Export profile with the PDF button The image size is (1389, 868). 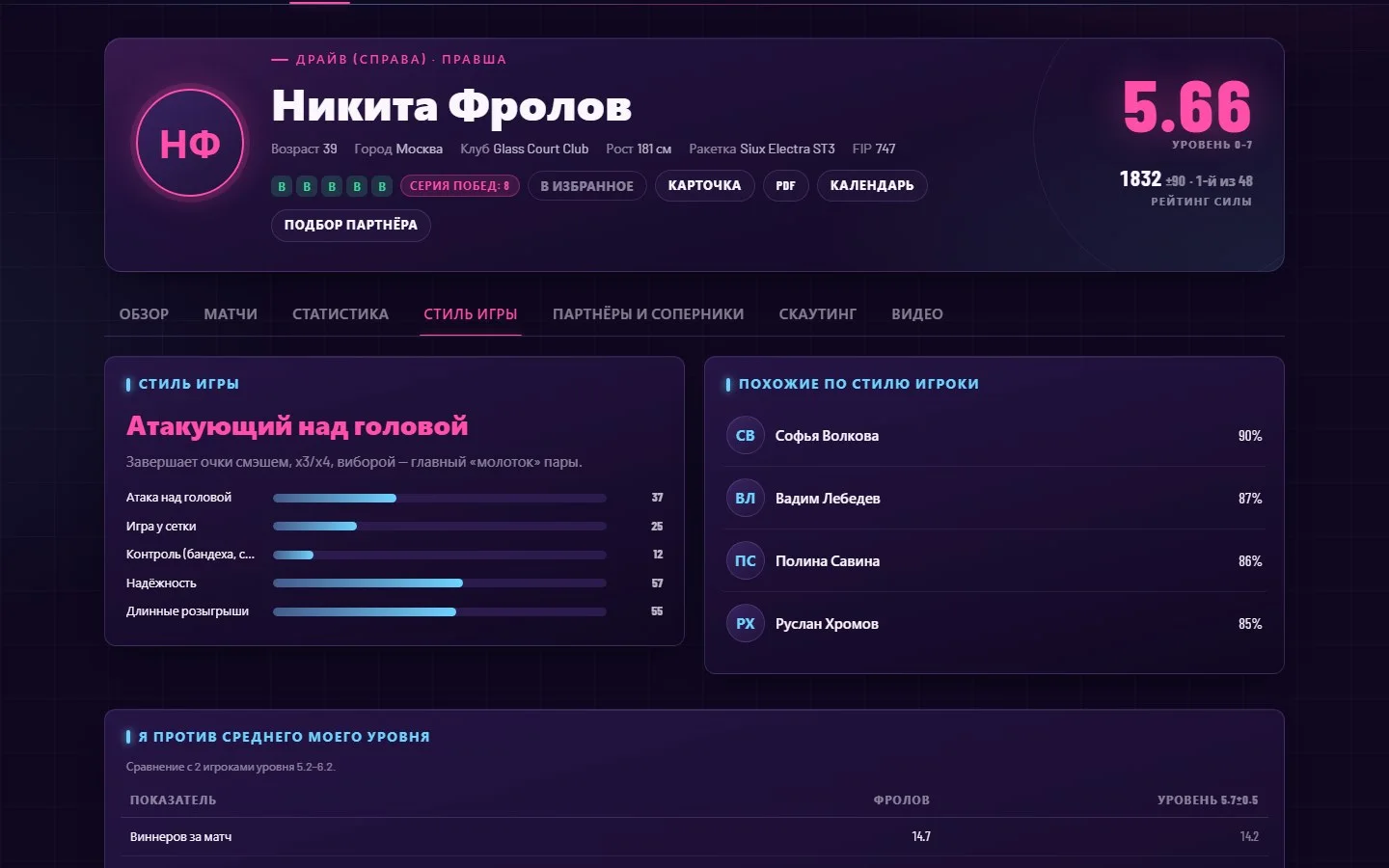point(785,186)
